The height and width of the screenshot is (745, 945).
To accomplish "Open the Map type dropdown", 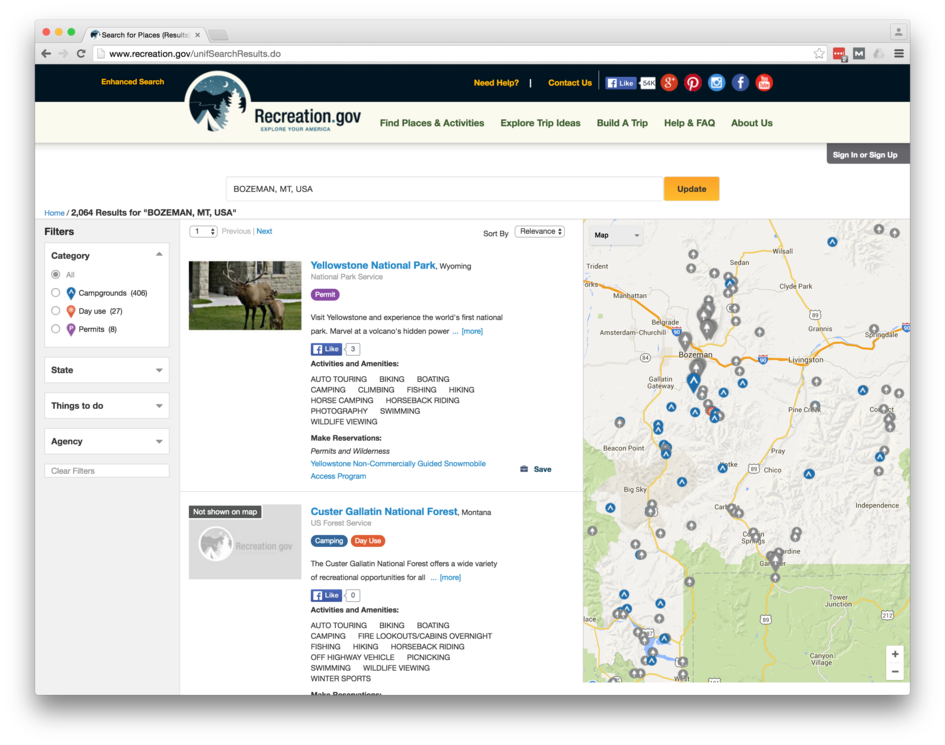I will pos(616,236).
